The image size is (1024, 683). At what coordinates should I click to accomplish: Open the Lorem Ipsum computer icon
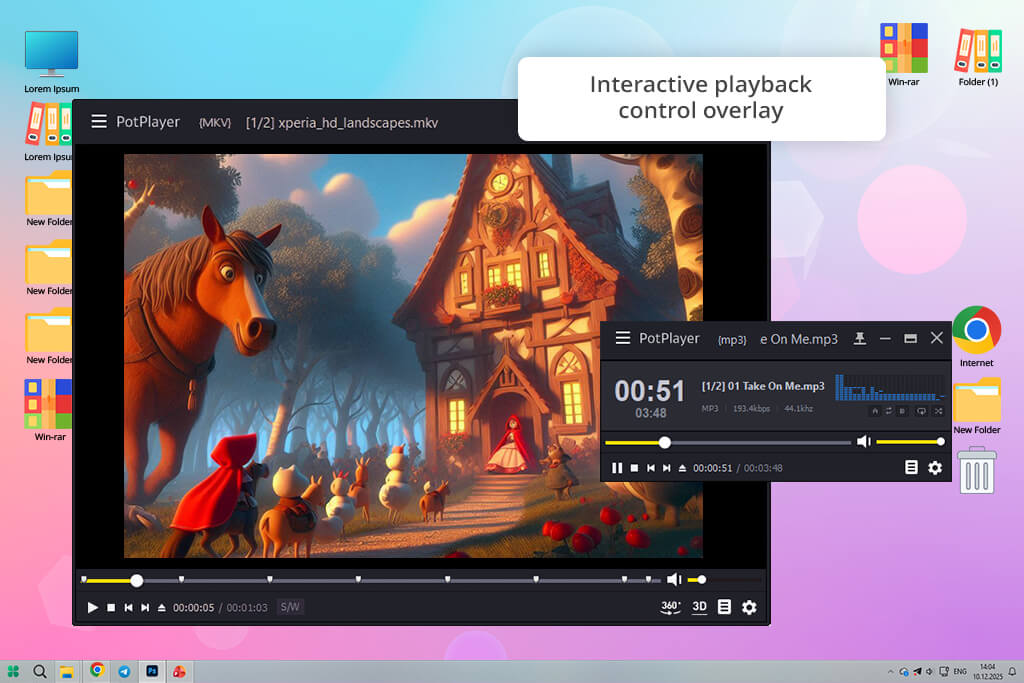(x=52, y=61)
